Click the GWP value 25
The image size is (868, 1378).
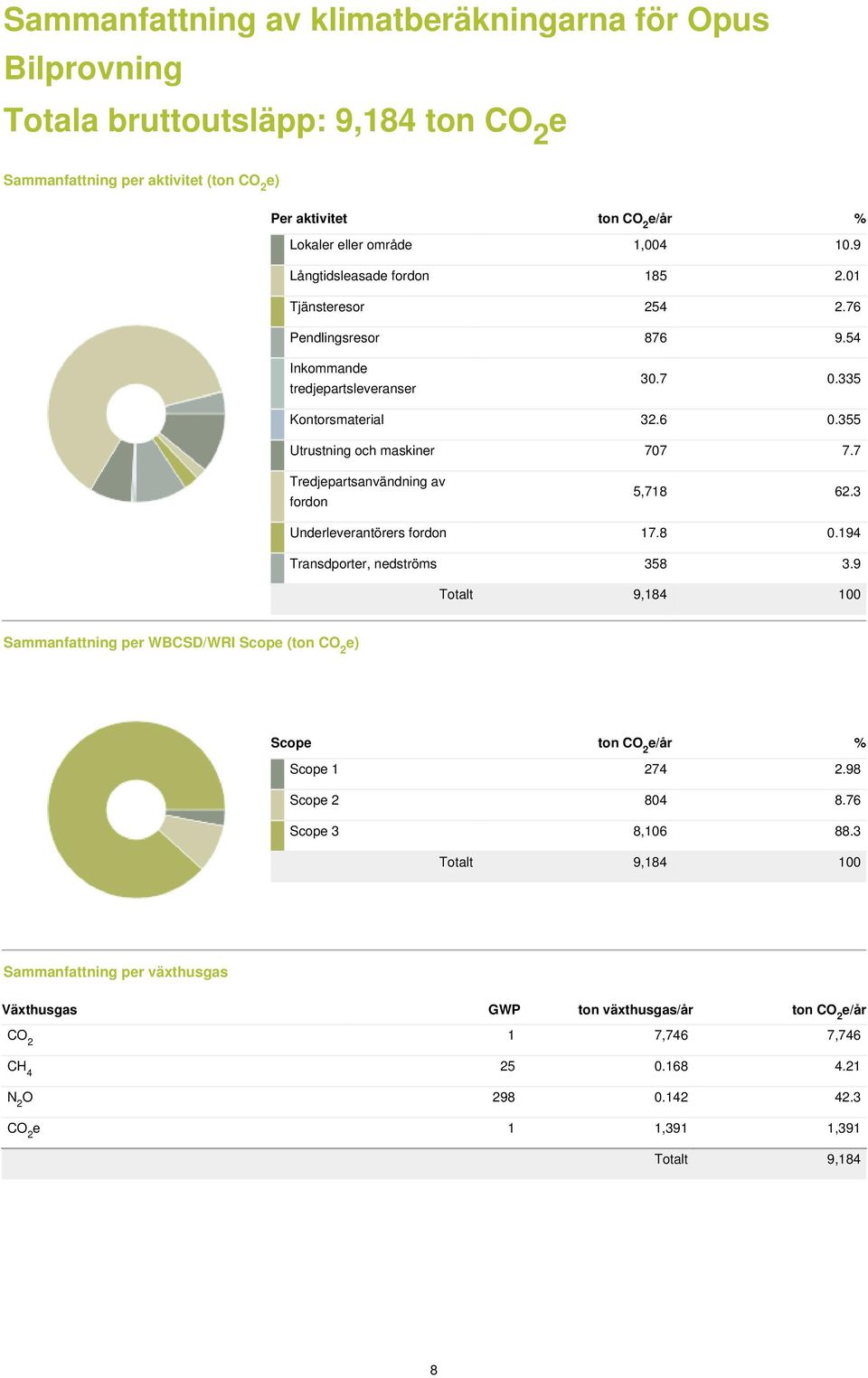point(507,1067)
